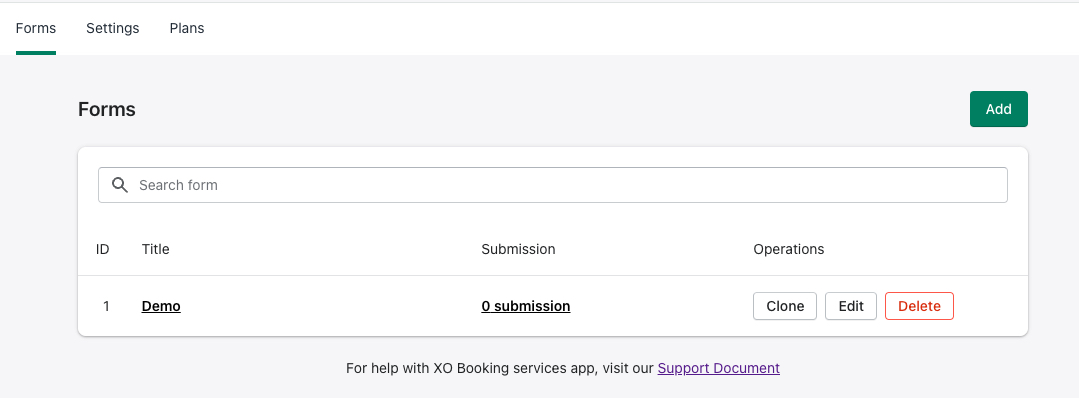Delete the Demo form

tap(919, 306)
